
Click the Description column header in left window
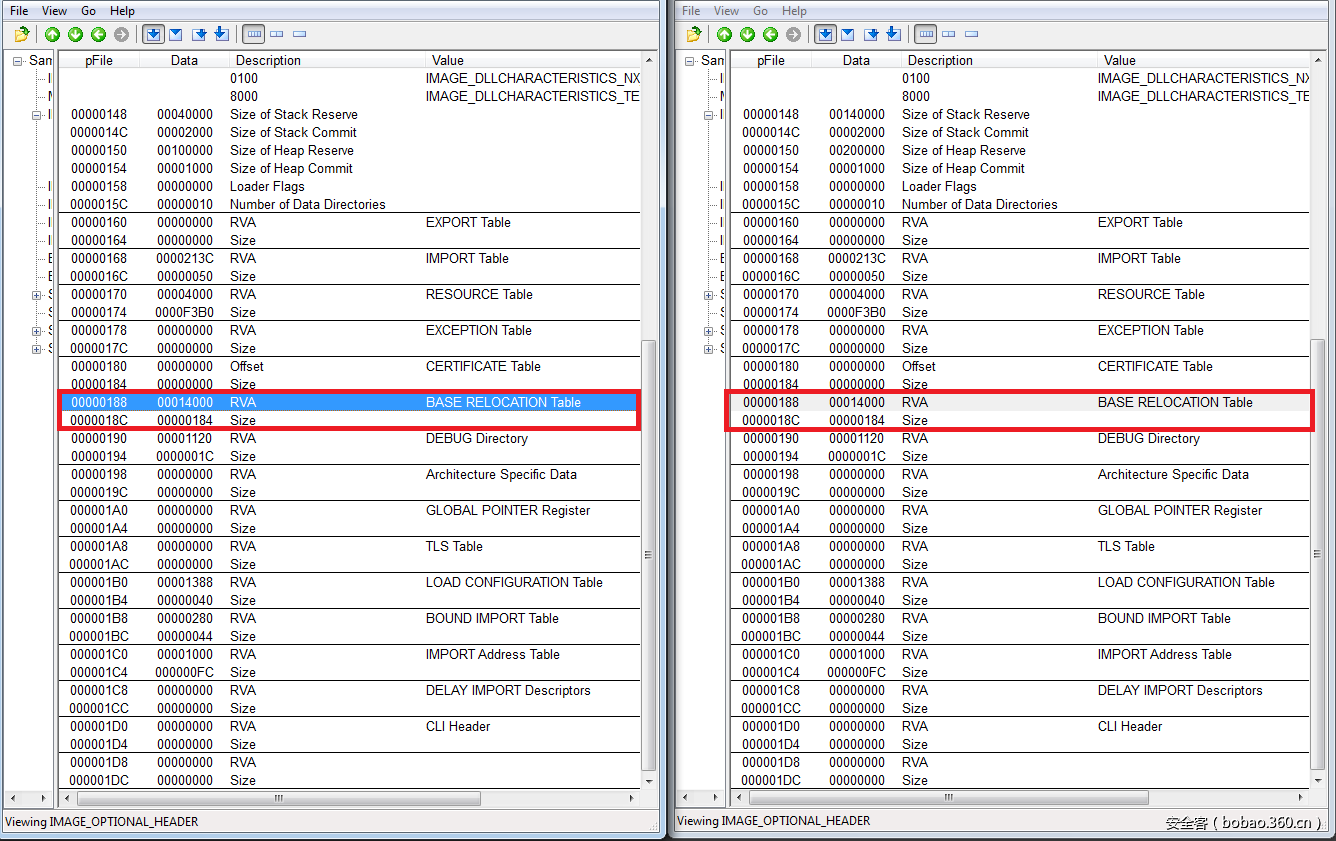pyautogui.click(x=268, y=60)
